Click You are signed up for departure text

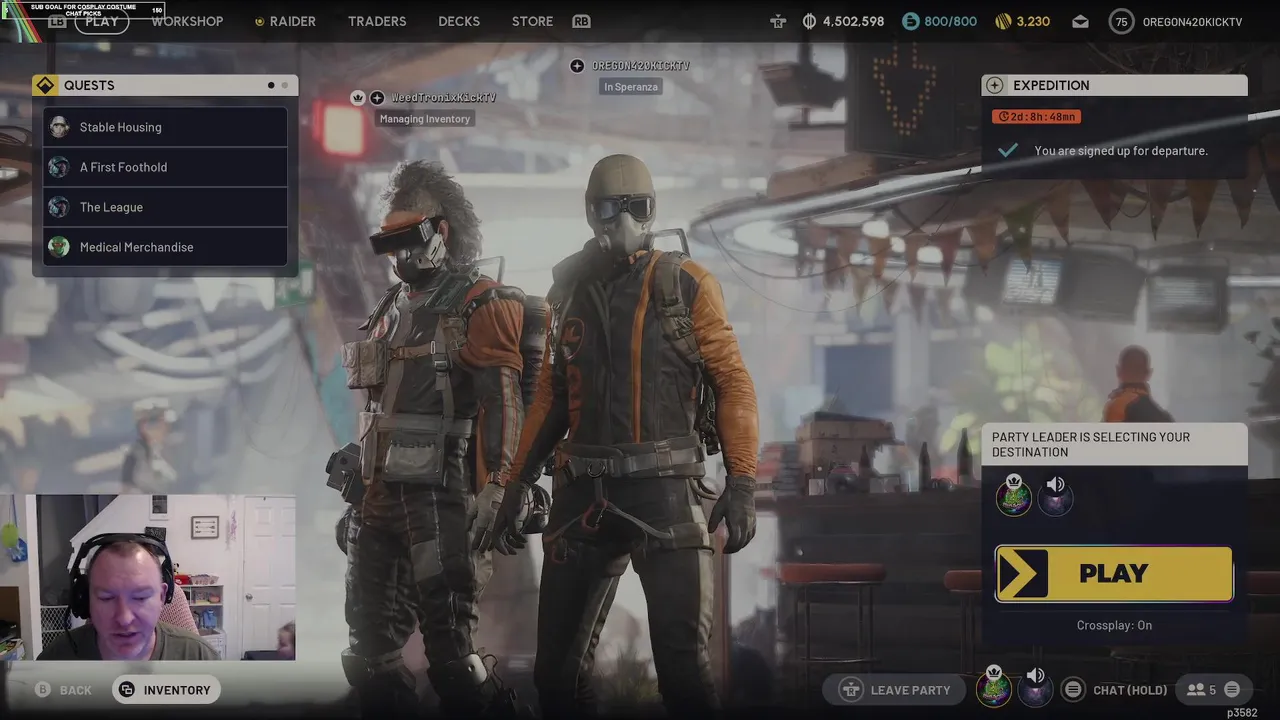[x=1121, y=151]
